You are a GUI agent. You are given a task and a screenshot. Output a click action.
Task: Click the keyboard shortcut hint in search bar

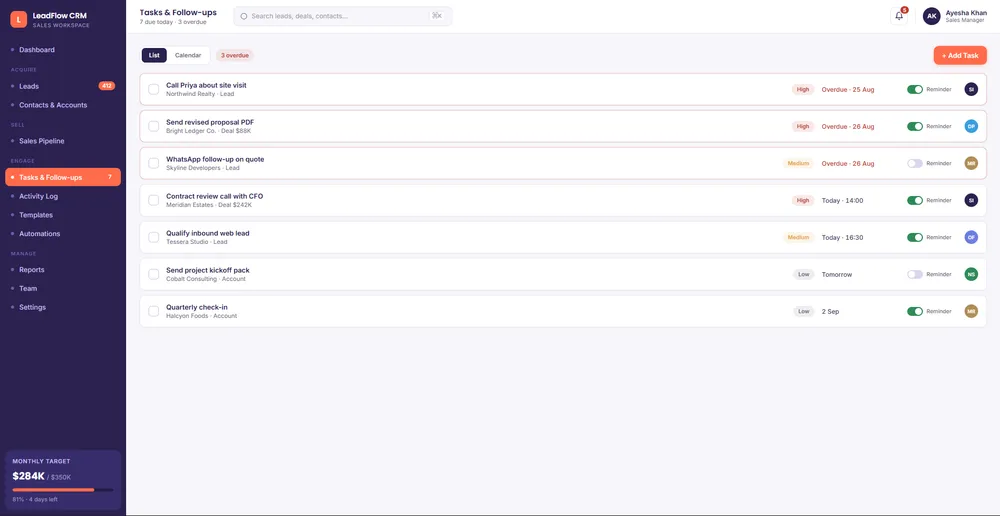[x=436, y=16]
